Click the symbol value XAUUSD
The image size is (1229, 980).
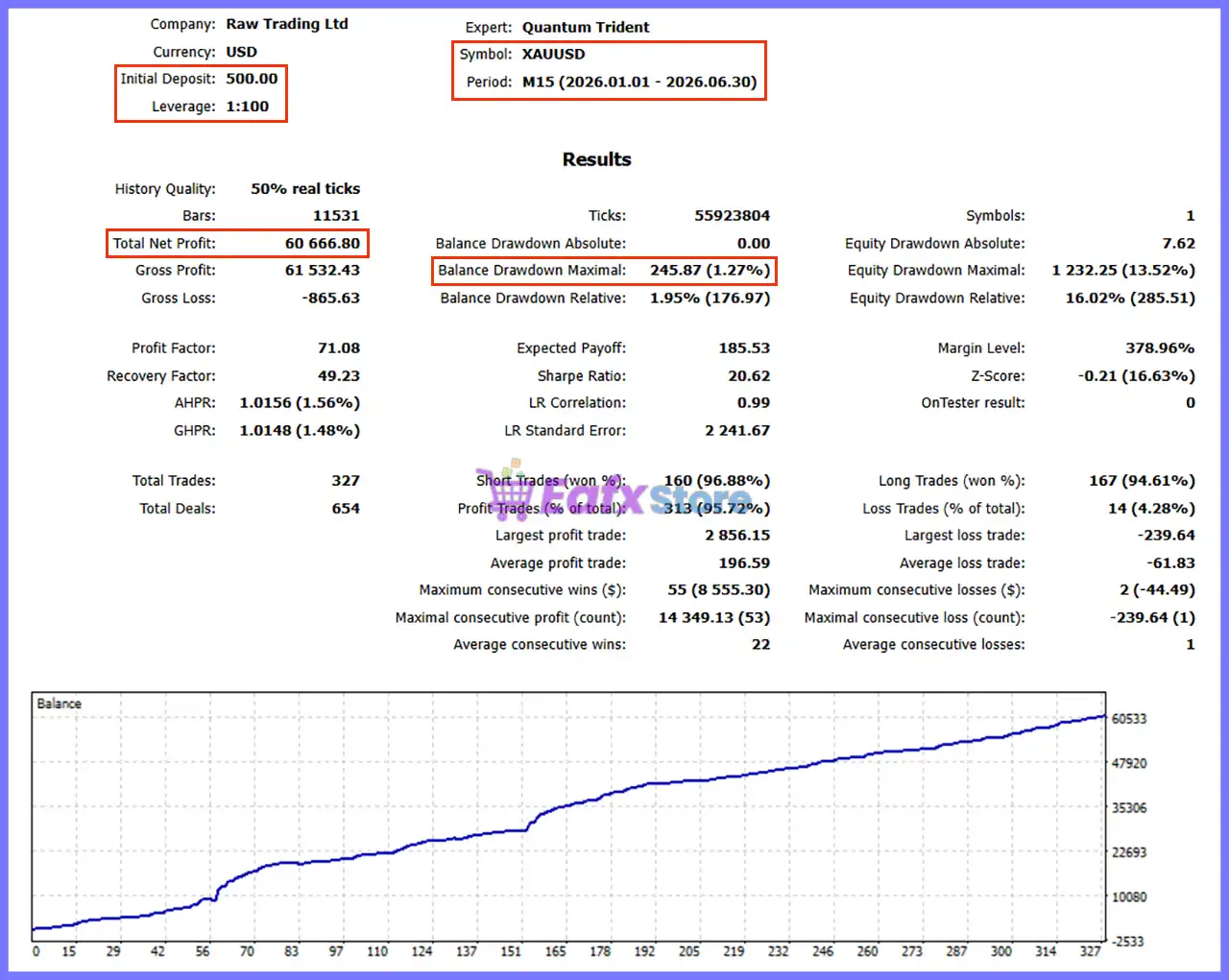pos(553,54)
